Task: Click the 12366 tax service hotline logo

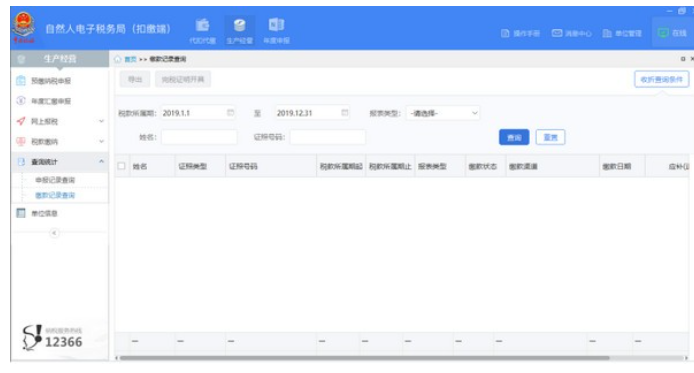Action: [52, 338]
